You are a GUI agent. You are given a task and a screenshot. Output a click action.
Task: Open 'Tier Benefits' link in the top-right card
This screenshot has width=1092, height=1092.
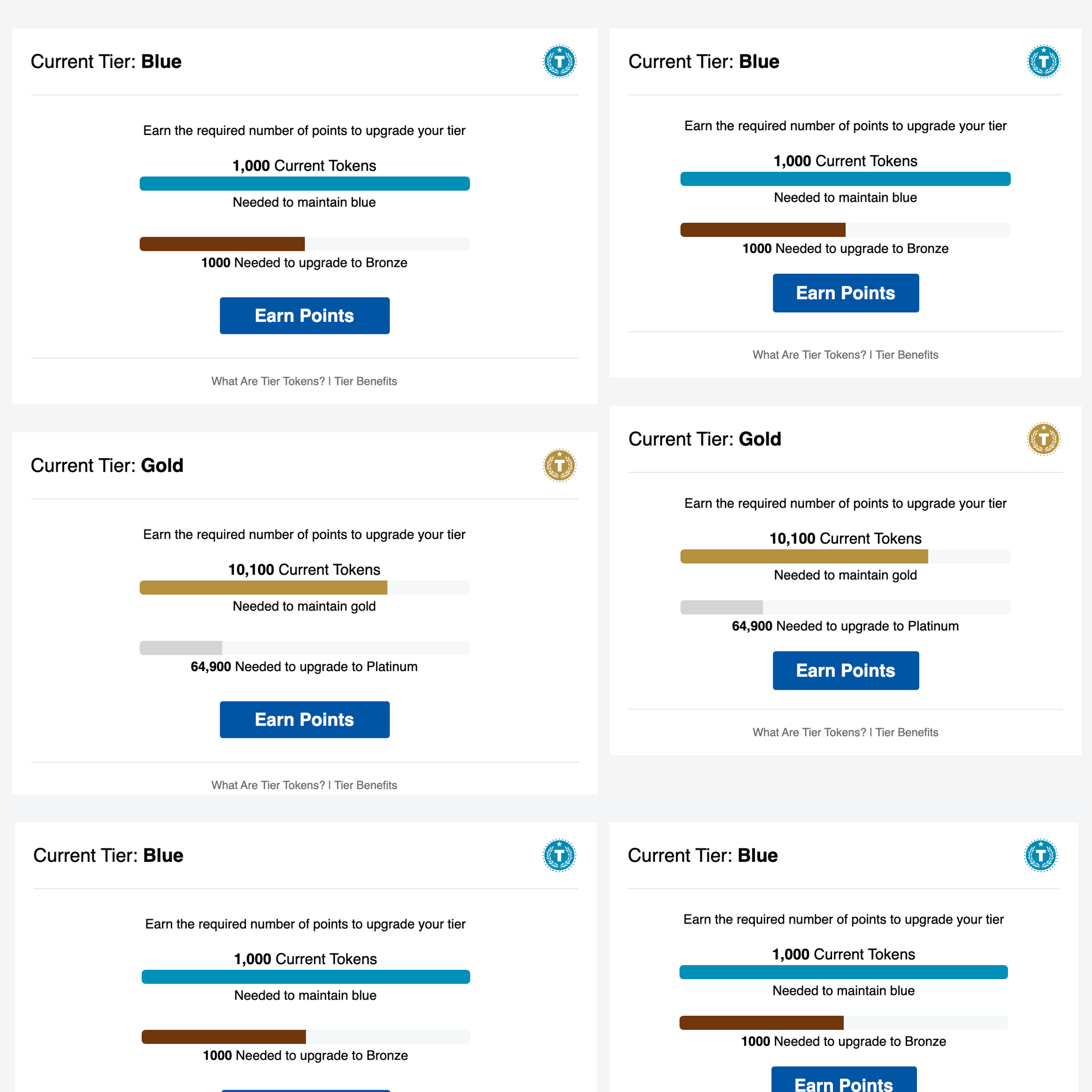pyautogui.click(x=907, y=354)
